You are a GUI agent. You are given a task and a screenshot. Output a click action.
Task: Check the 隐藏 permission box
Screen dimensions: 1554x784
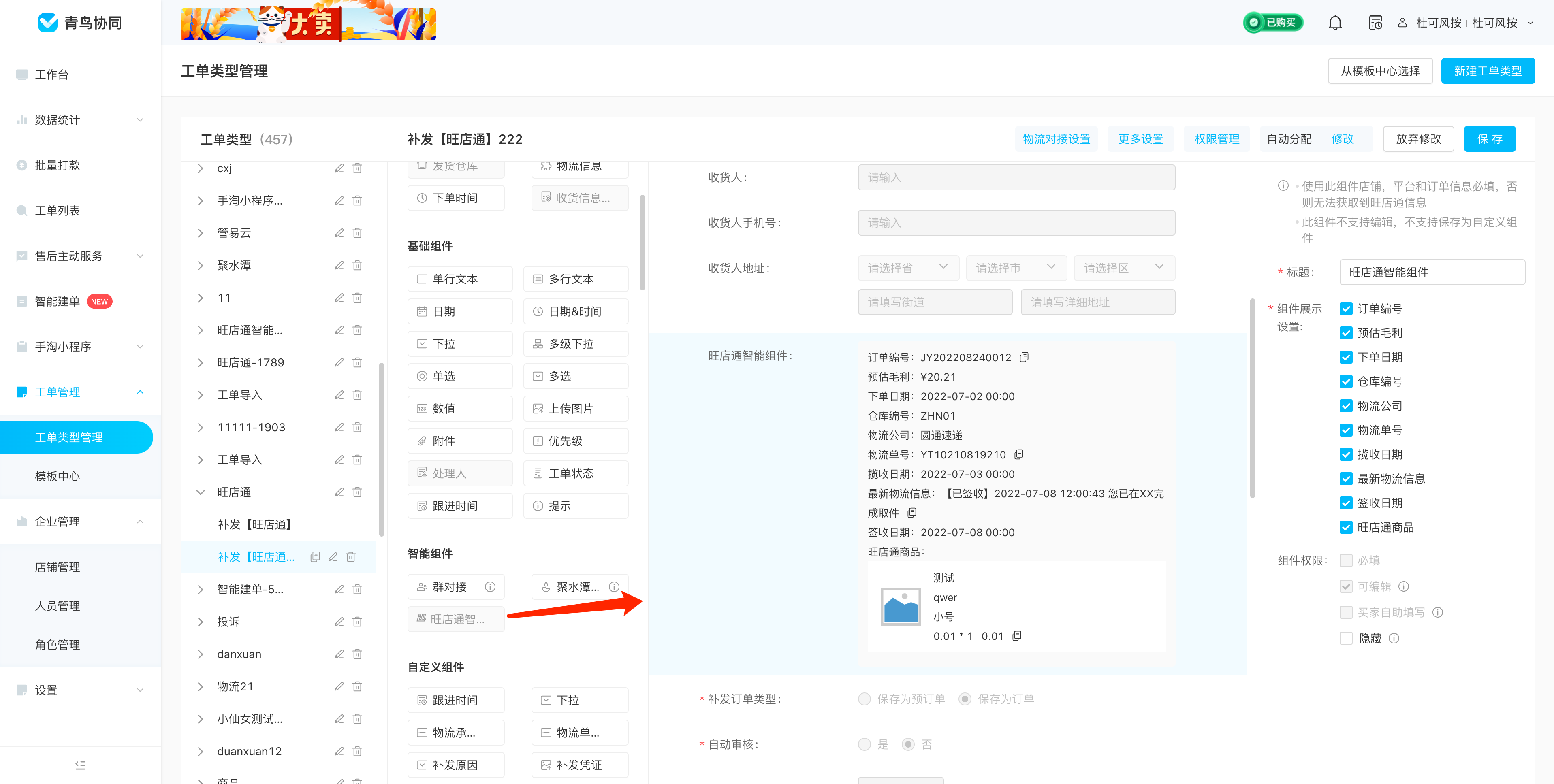pos(1346,638)
